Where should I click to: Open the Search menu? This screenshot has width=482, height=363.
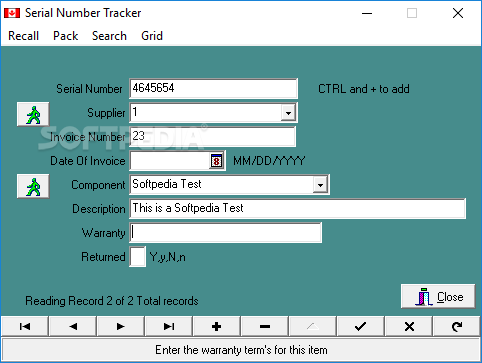pos(109,36)
